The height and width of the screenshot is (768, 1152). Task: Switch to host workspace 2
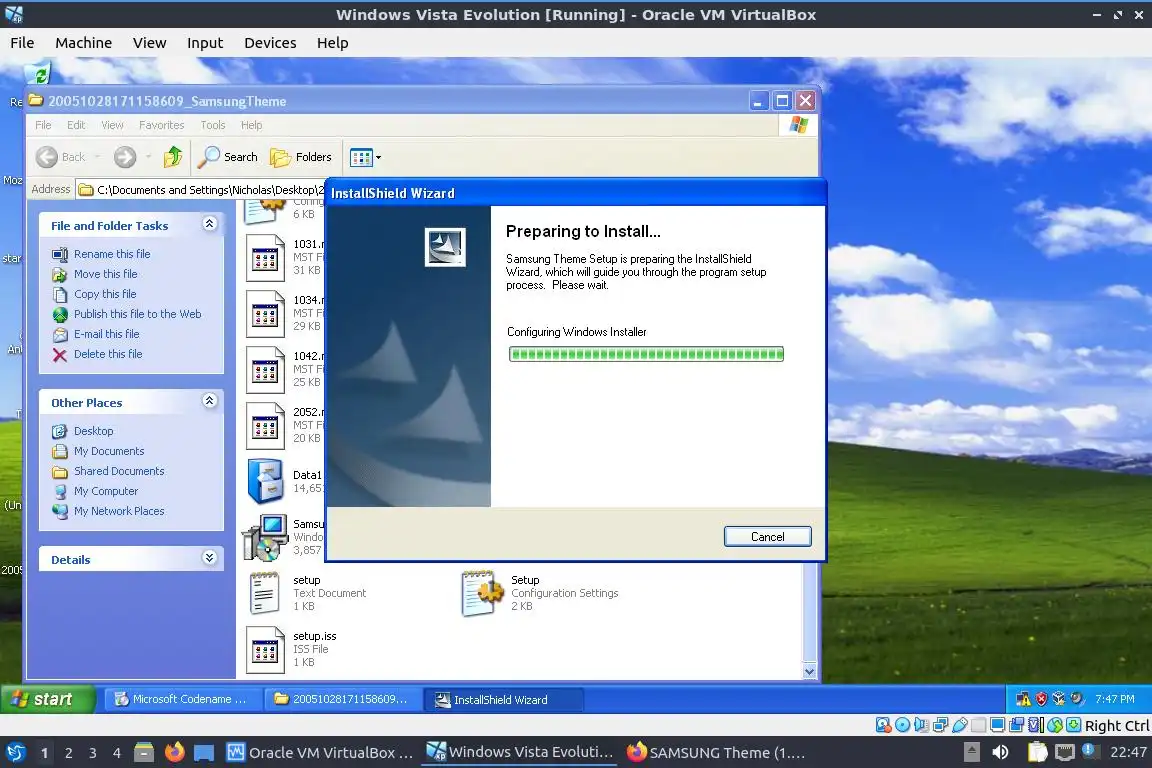[68, 753]
